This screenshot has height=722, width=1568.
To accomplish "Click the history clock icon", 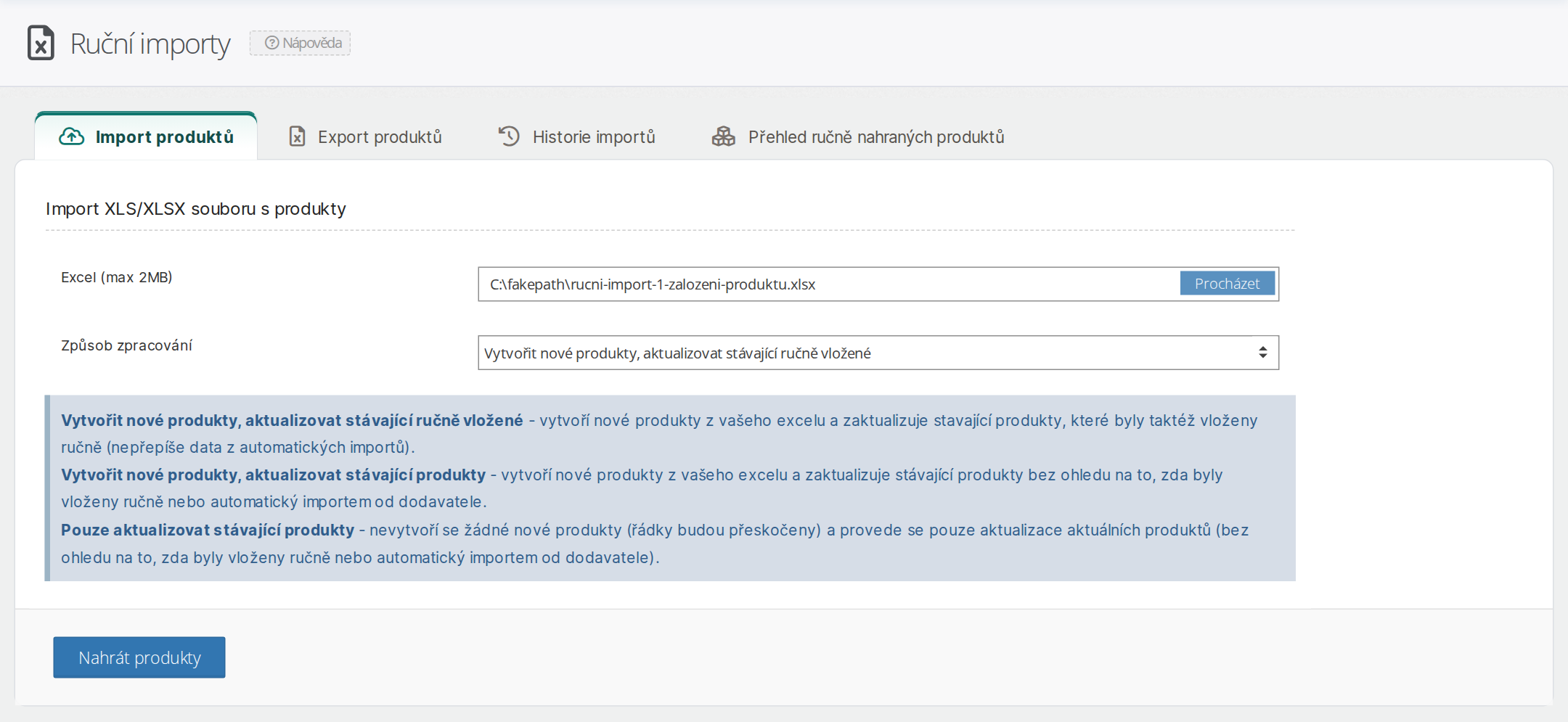I will coord(509,136).
